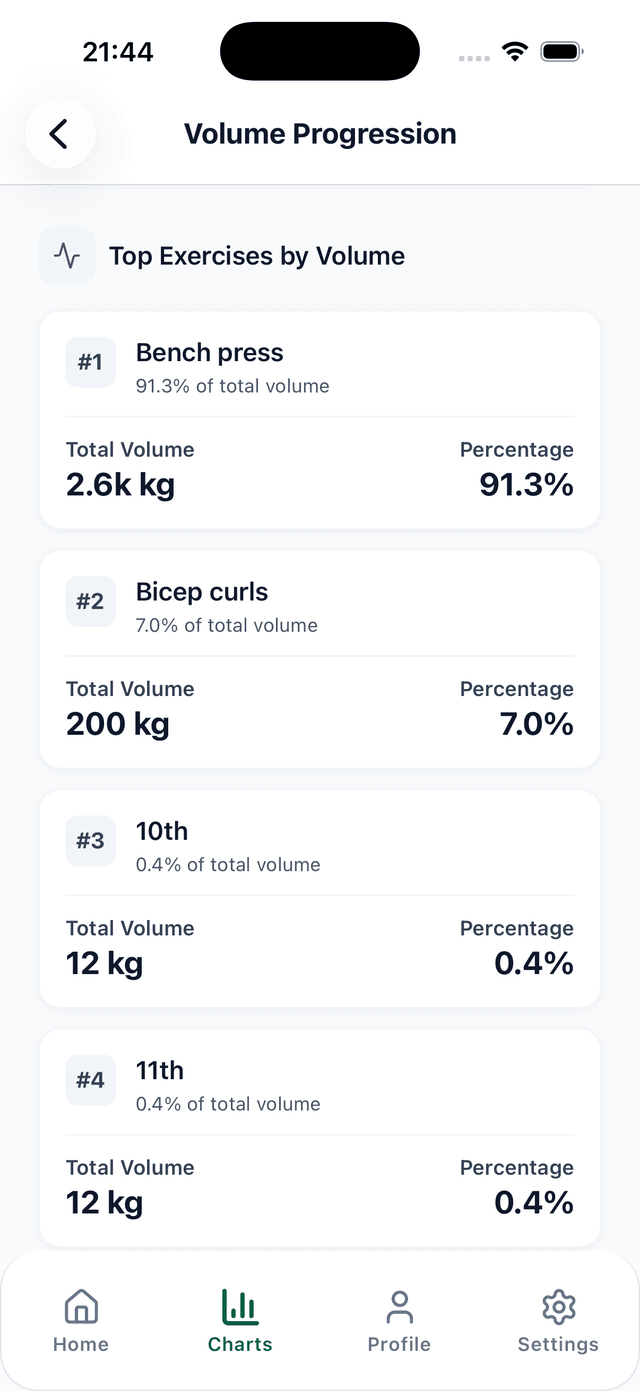Select the #3 rank badge
640x1391 pixels.
tap(90, 841)
